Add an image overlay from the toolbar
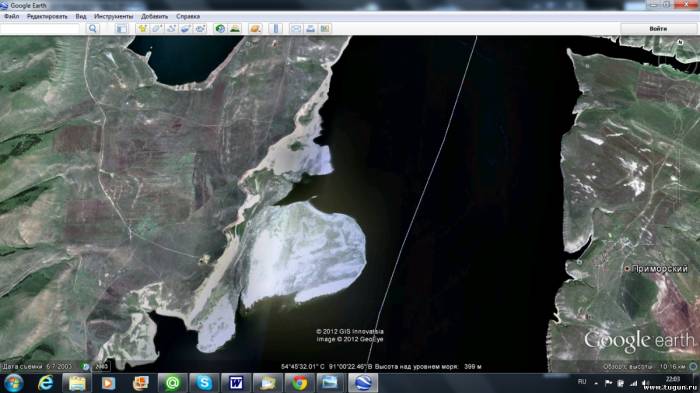Image resolution: width=700 pixels, height=393 pixels. tap(186, 29)
